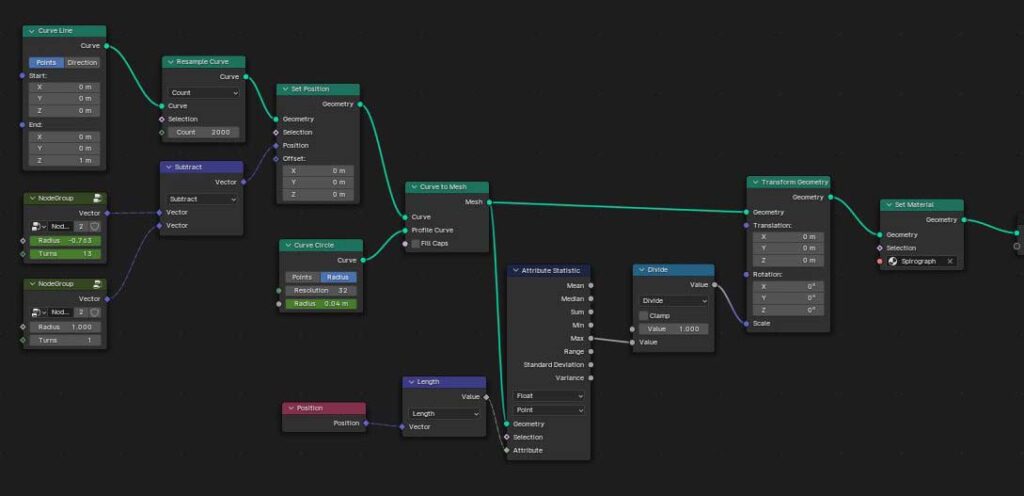The image size is (1024, 496).
Task: Clear the Spirograph material with the X icon
Action: (x=950, y=261)
